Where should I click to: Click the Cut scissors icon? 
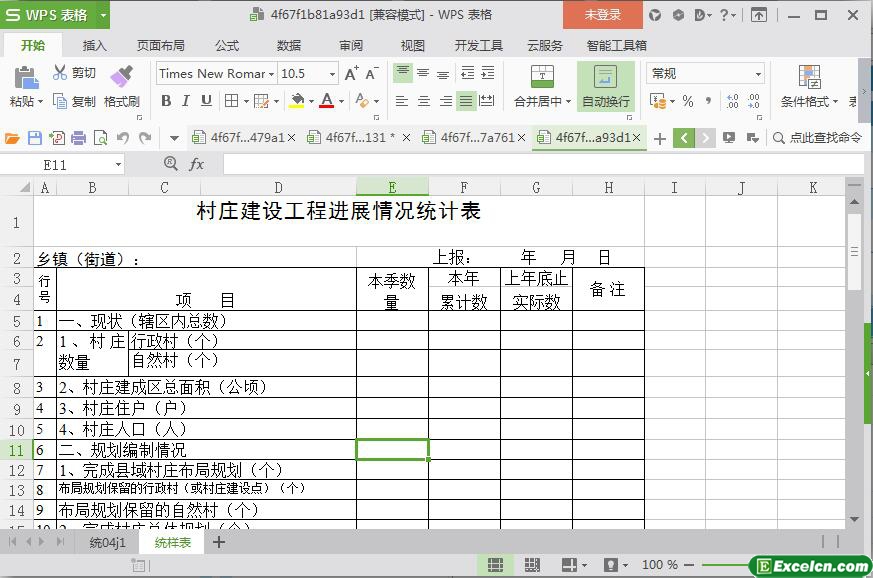61,73
